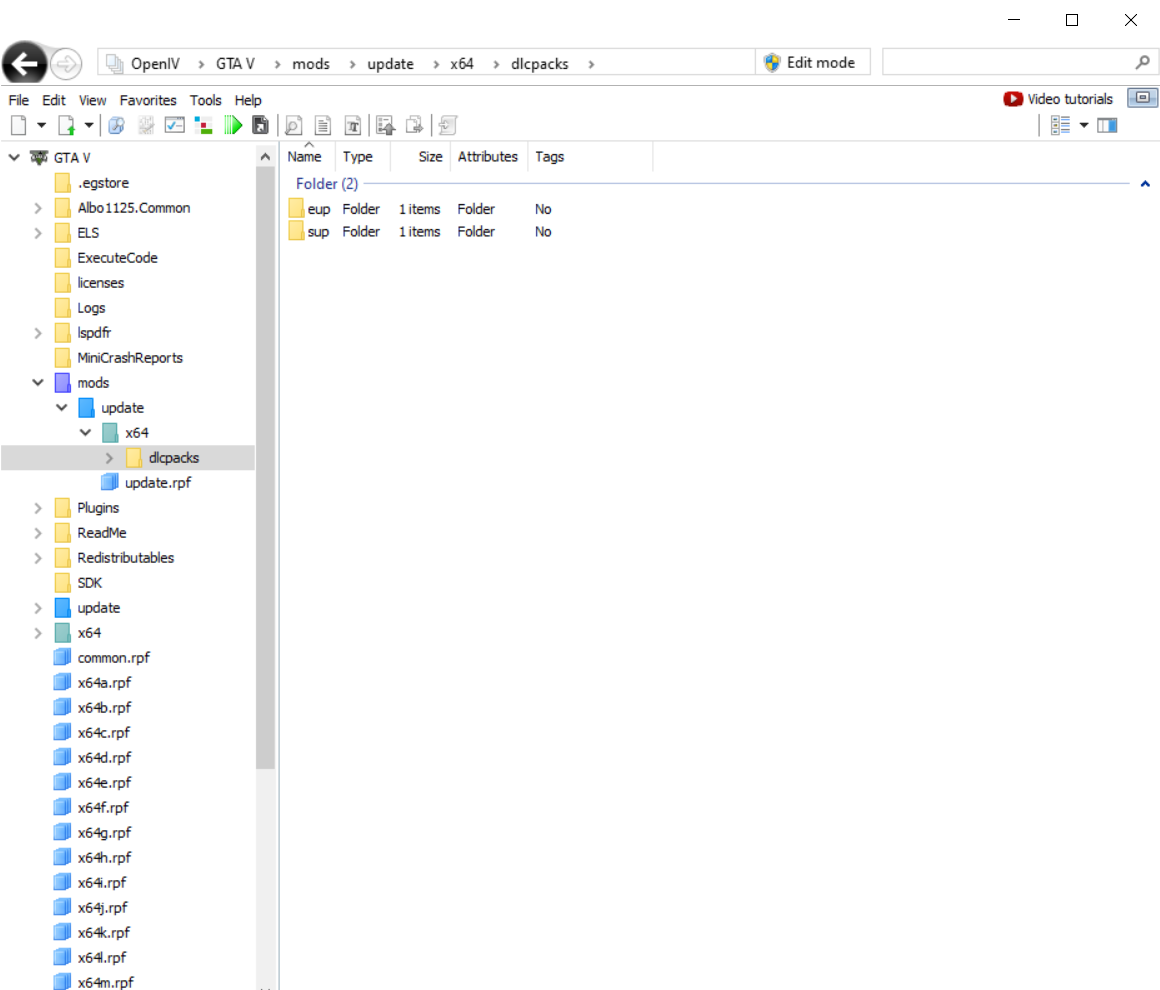Click tree panel scrollbar up arrow

(266, 157)
